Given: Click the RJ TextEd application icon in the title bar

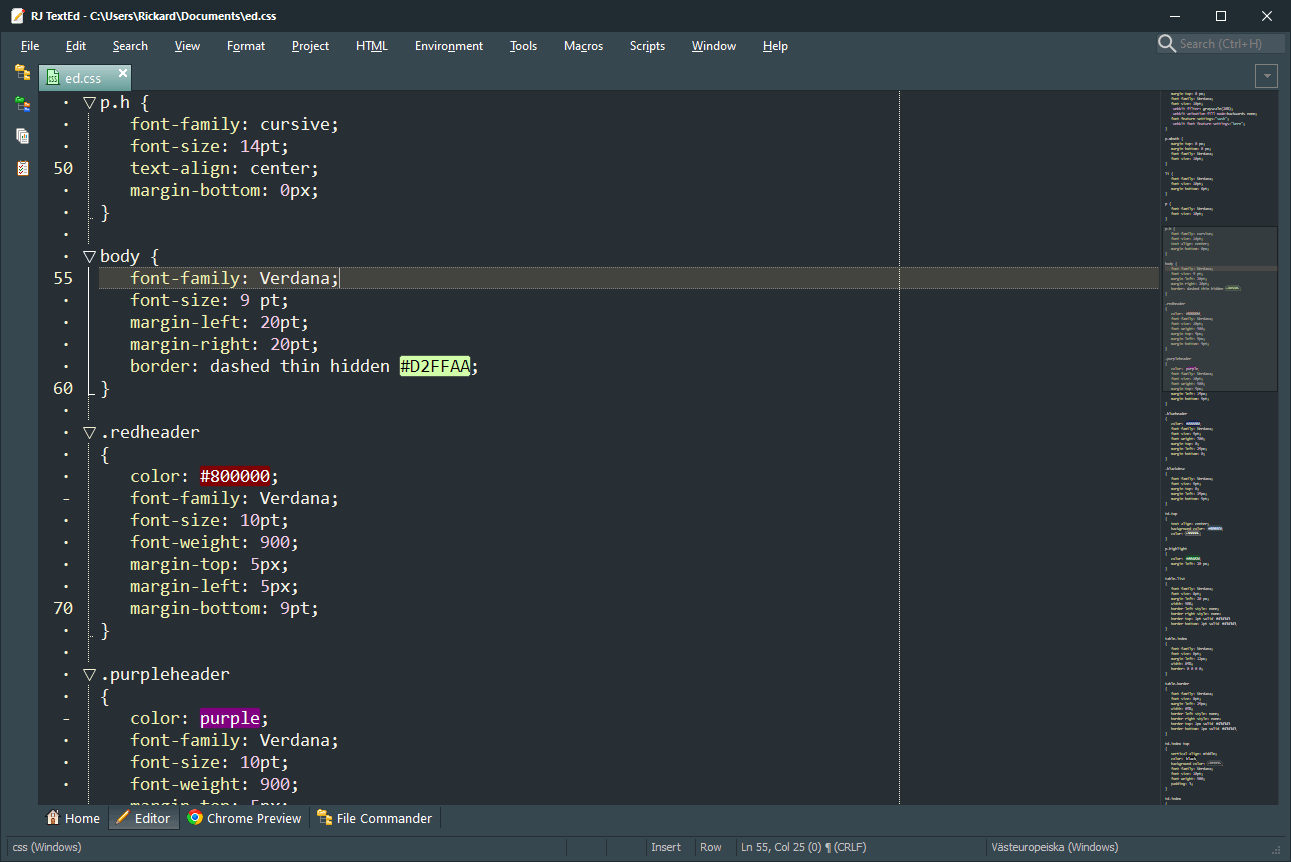Looking at the screenshot, I should (x=16, y=16).
